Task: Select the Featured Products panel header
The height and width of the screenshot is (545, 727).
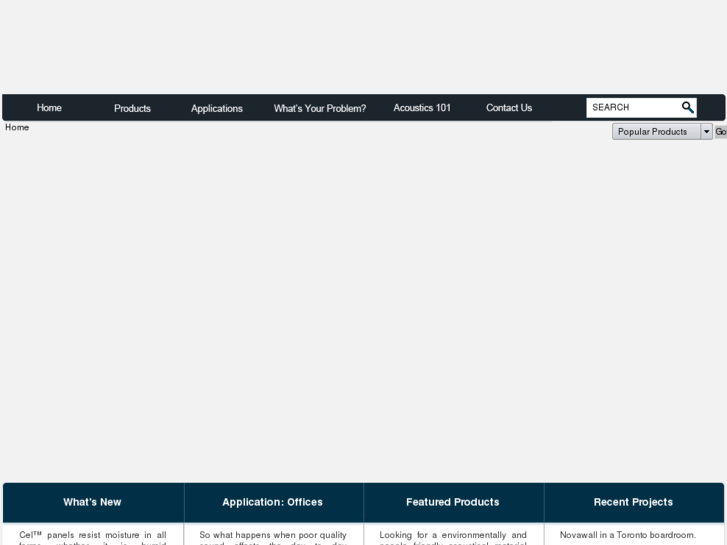Action: click(453, 502)
